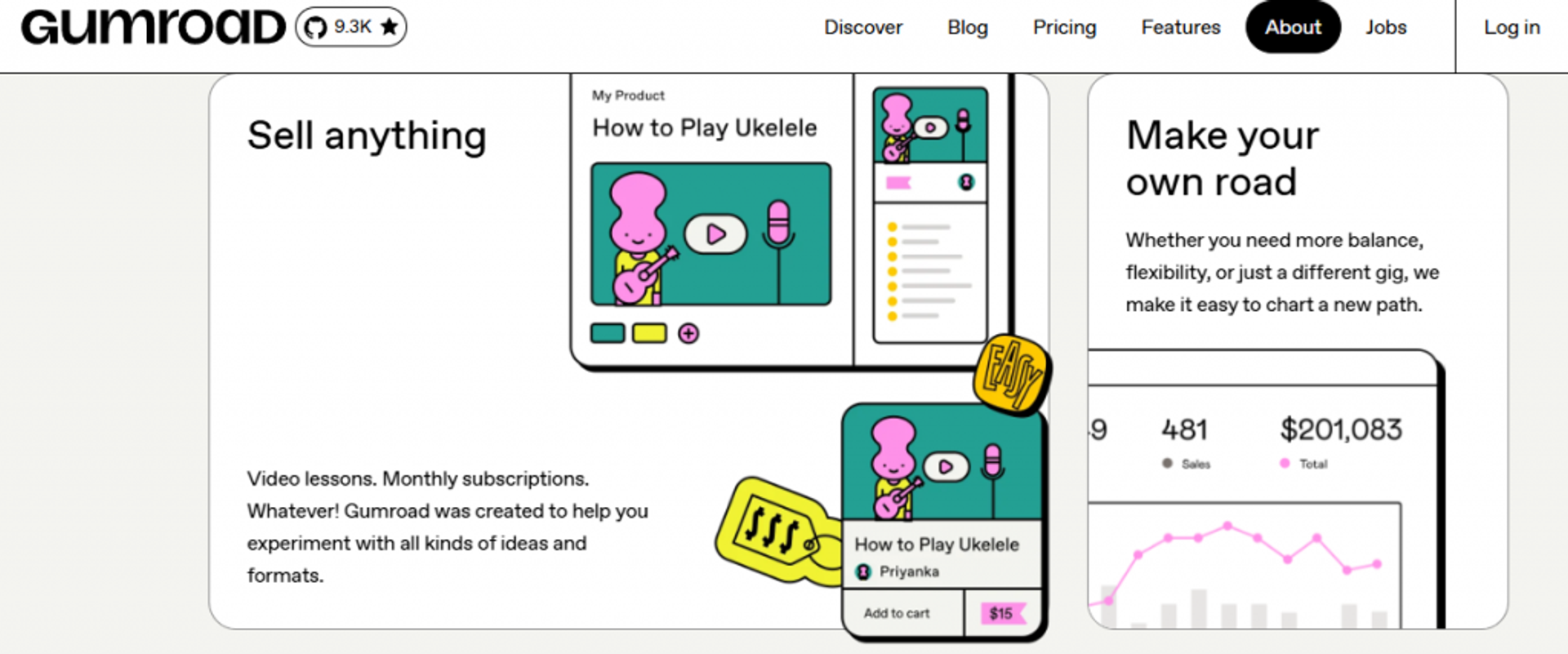Image resolution: width=1568 pixels, height=654 pixels.
Task: Select the yellow color swatch under the video
Action: pyautogui.click(x=649, y=333)
